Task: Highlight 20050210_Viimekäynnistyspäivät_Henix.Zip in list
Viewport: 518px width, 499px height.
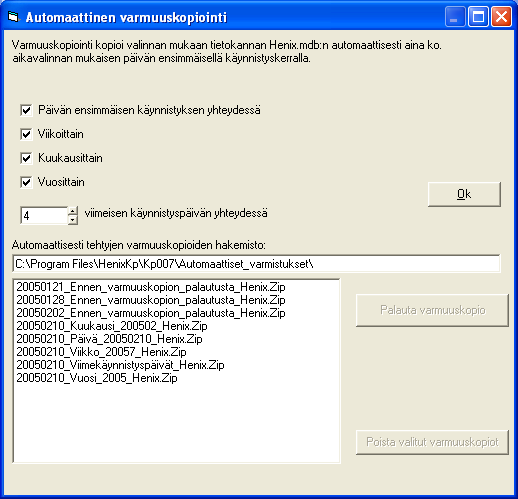Action: tap(120, 365)
